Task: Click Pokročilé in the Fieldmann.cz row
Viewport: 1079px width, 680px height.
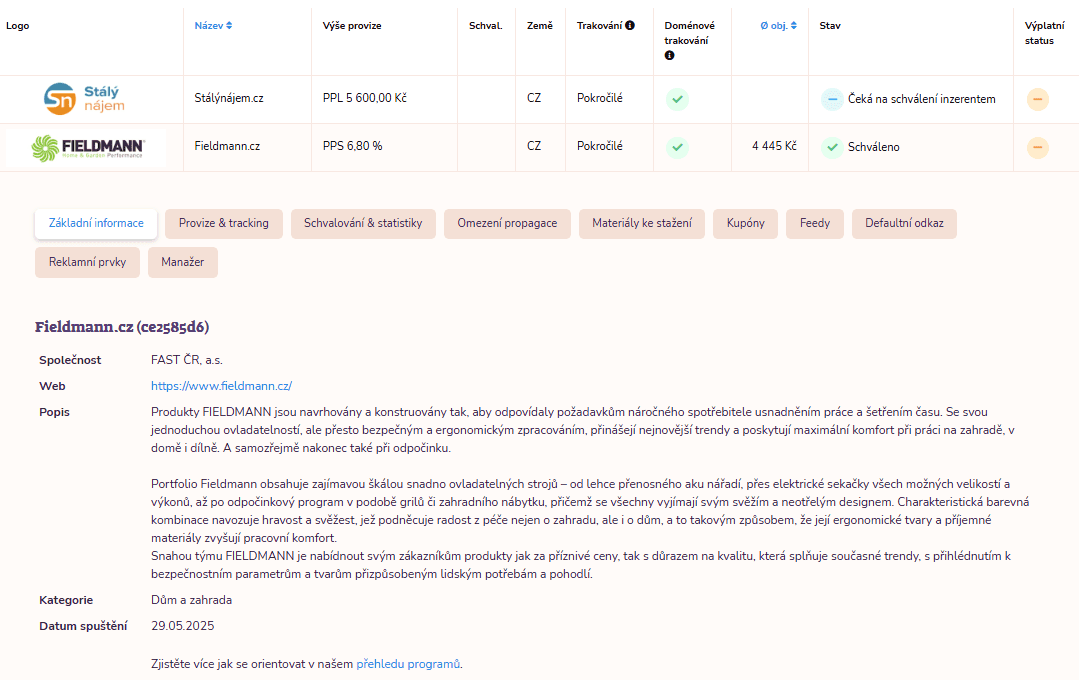Action: click(599, 146)
